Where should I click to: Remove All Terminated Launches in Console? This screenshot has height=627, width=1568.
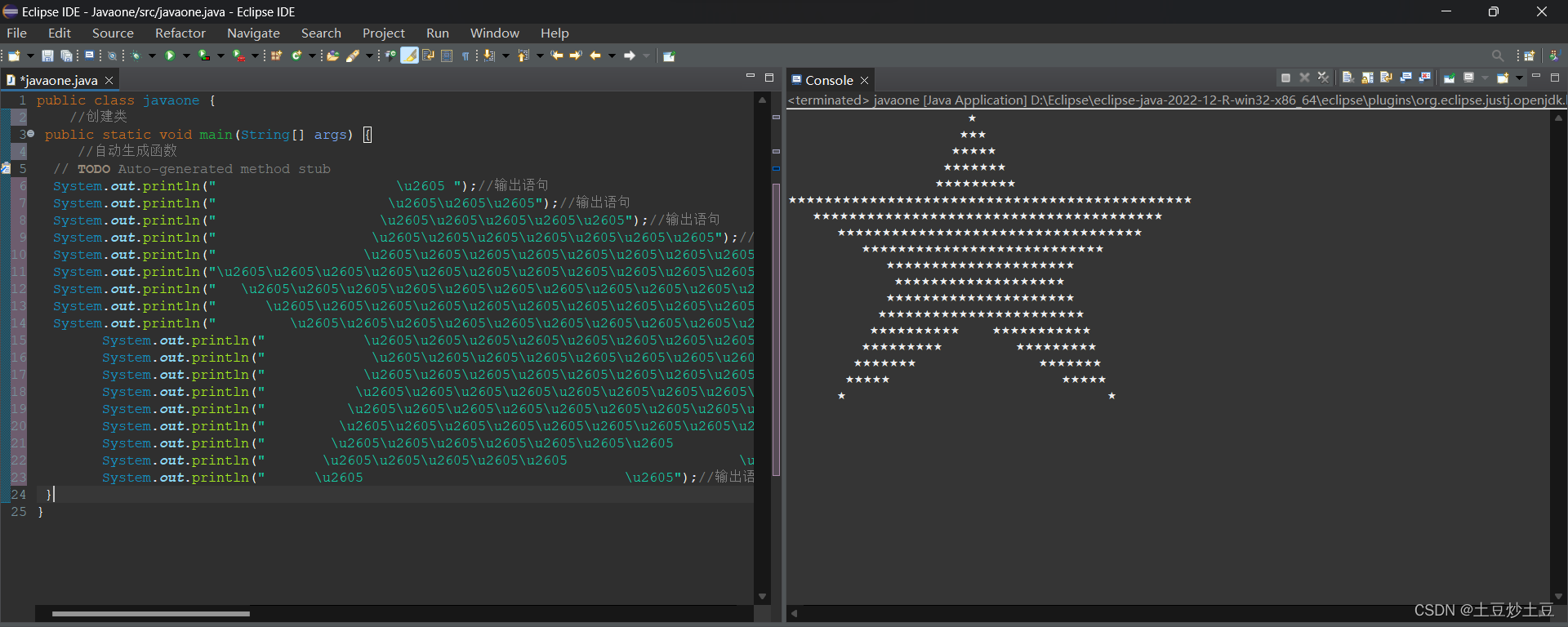1323,78
